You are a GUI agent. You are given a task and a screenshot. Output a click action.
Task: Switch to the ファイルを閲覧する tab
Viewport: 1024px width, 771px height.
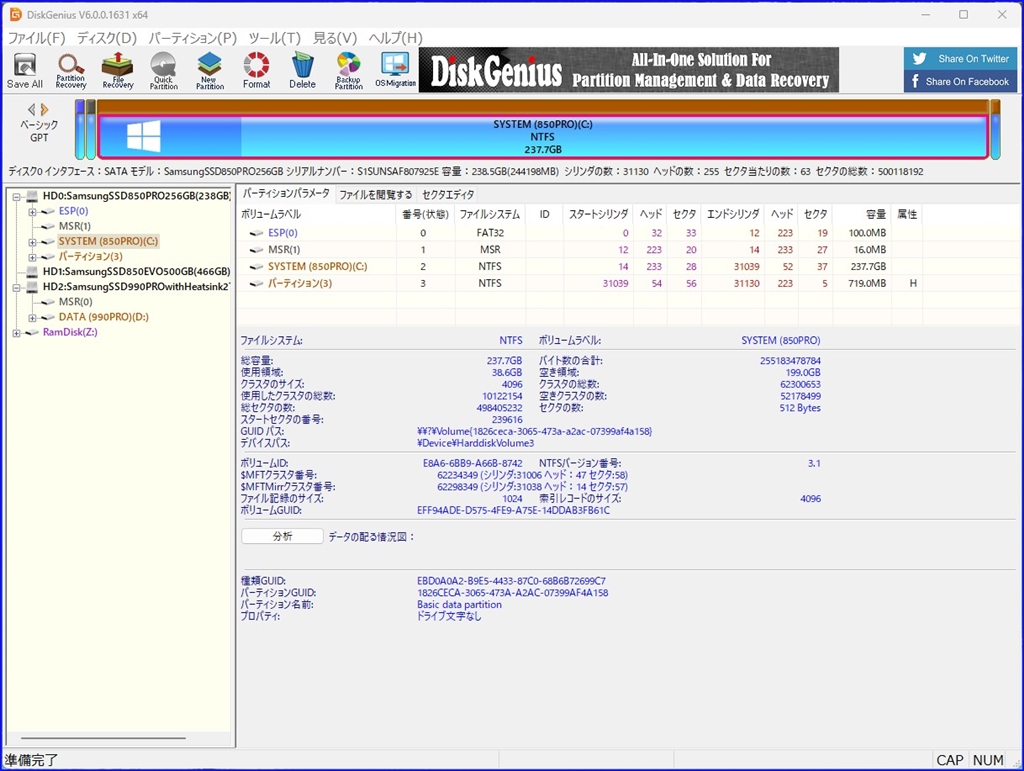click(x=375, y=194)
